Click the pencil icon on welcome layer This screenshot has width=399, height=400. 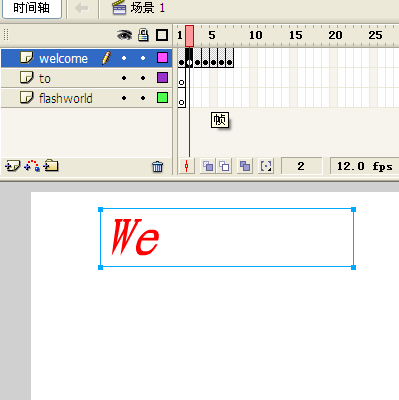pos(106,58)
